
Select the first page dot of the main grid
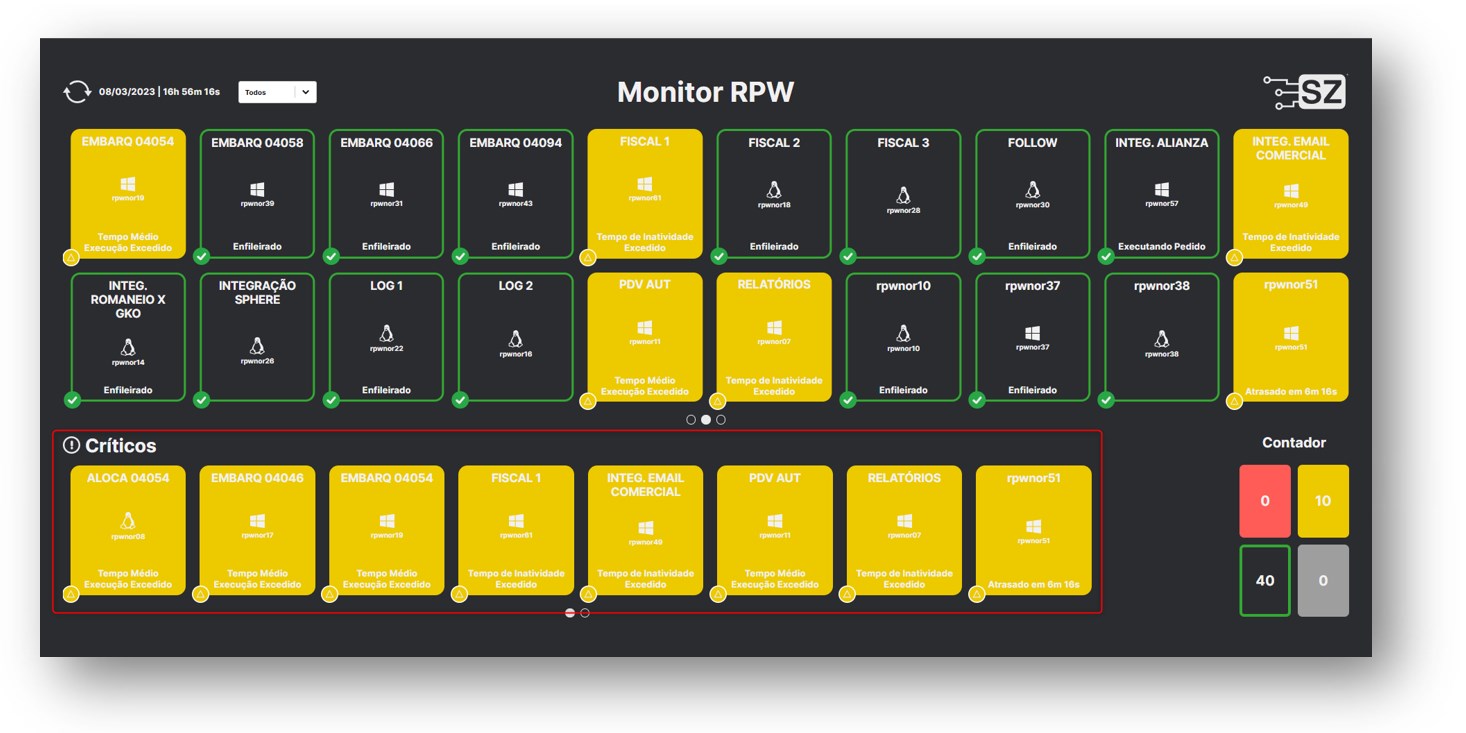[x=691, y=420]
